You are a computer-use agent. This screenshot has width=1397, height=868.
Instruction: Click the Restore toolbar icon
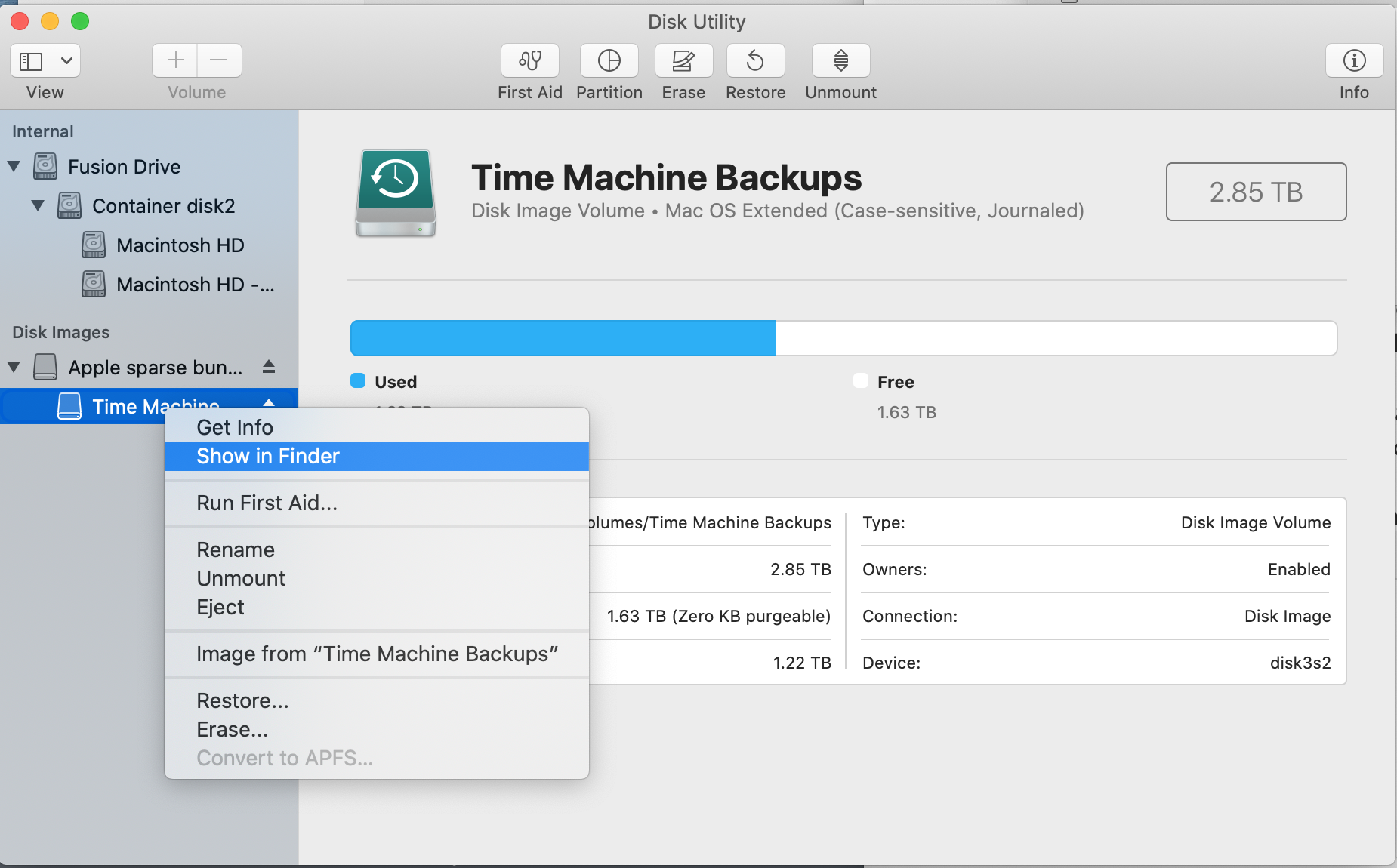(x=755, y=60)
